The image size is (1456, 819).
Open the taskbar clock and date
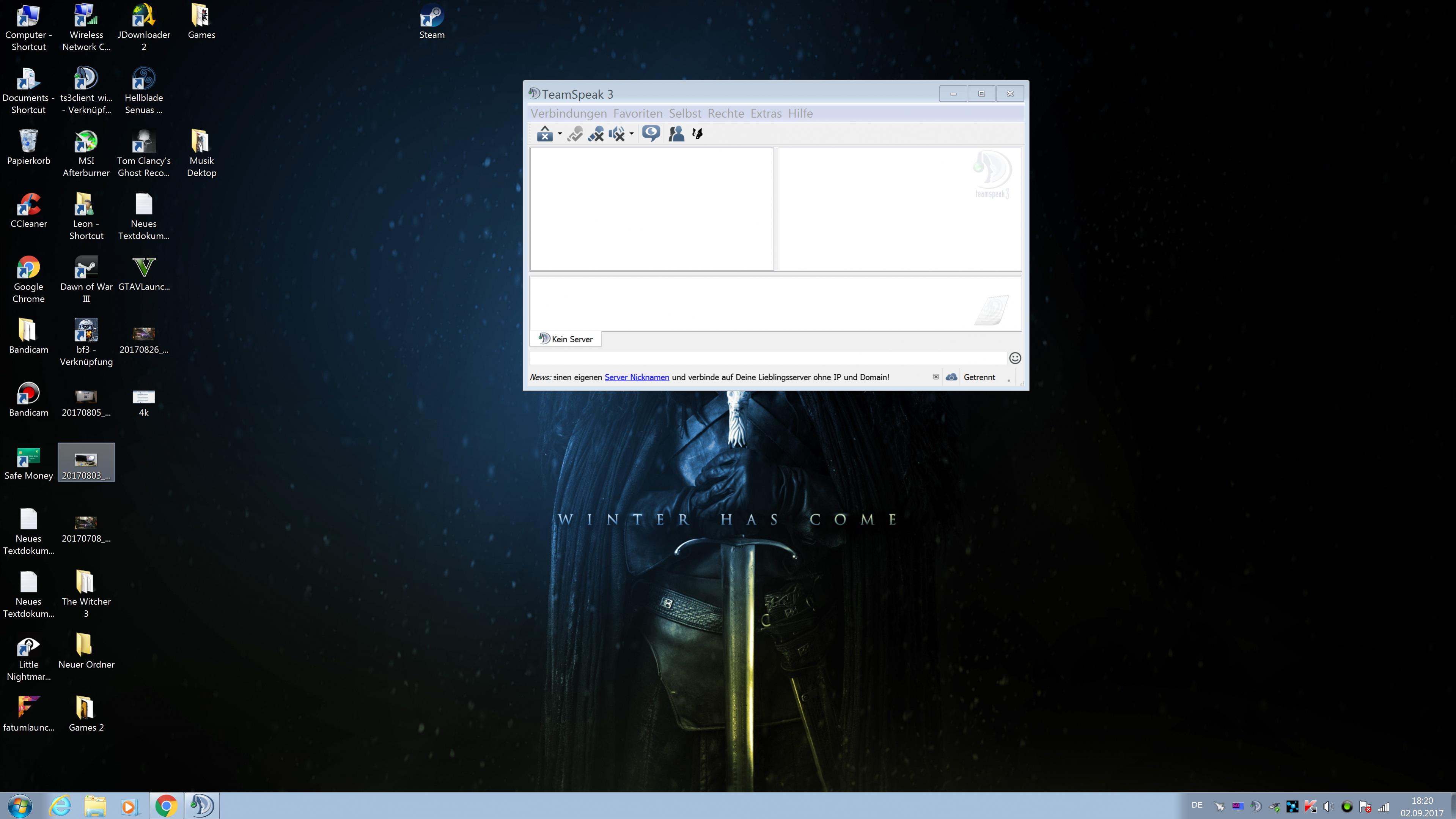coord(1422,806)
